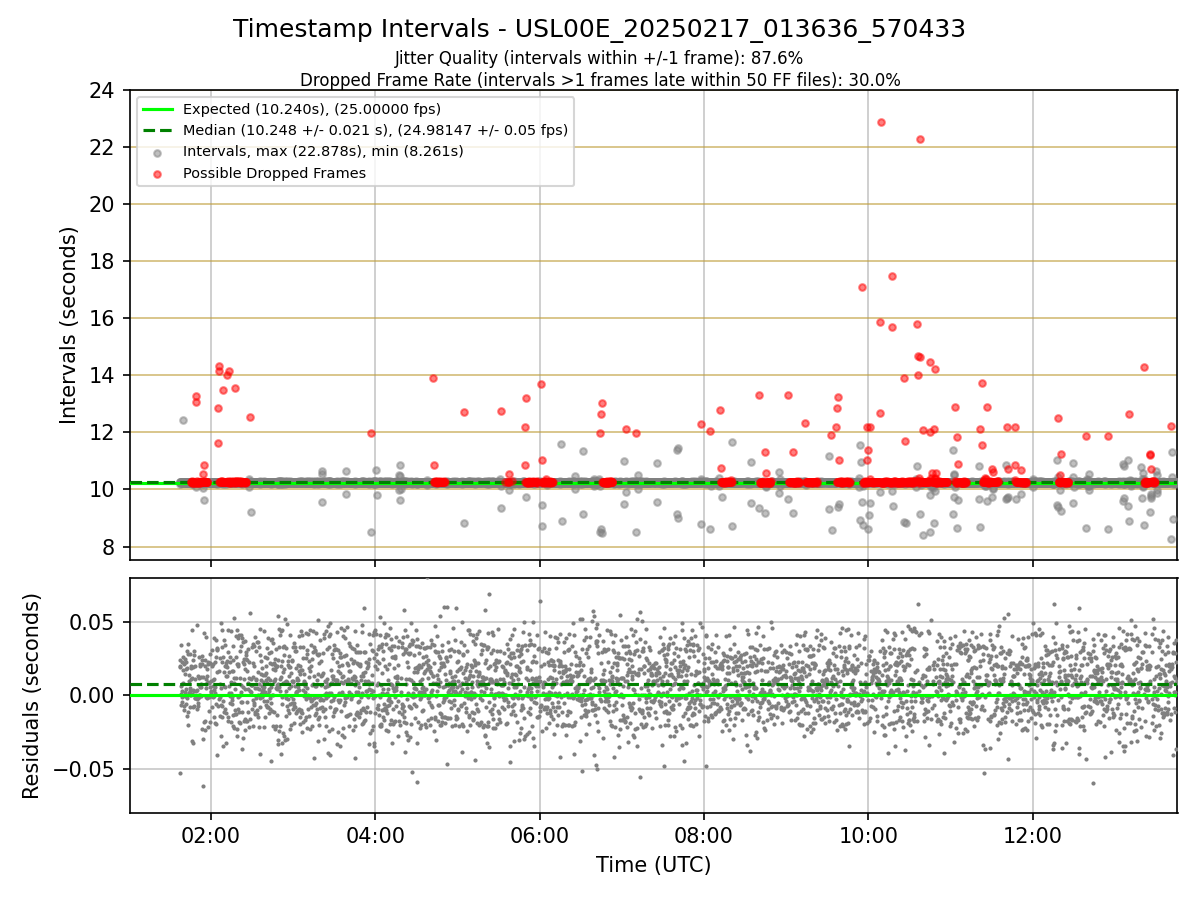Click the x-axis tick label '06:00'

point(539,834)
